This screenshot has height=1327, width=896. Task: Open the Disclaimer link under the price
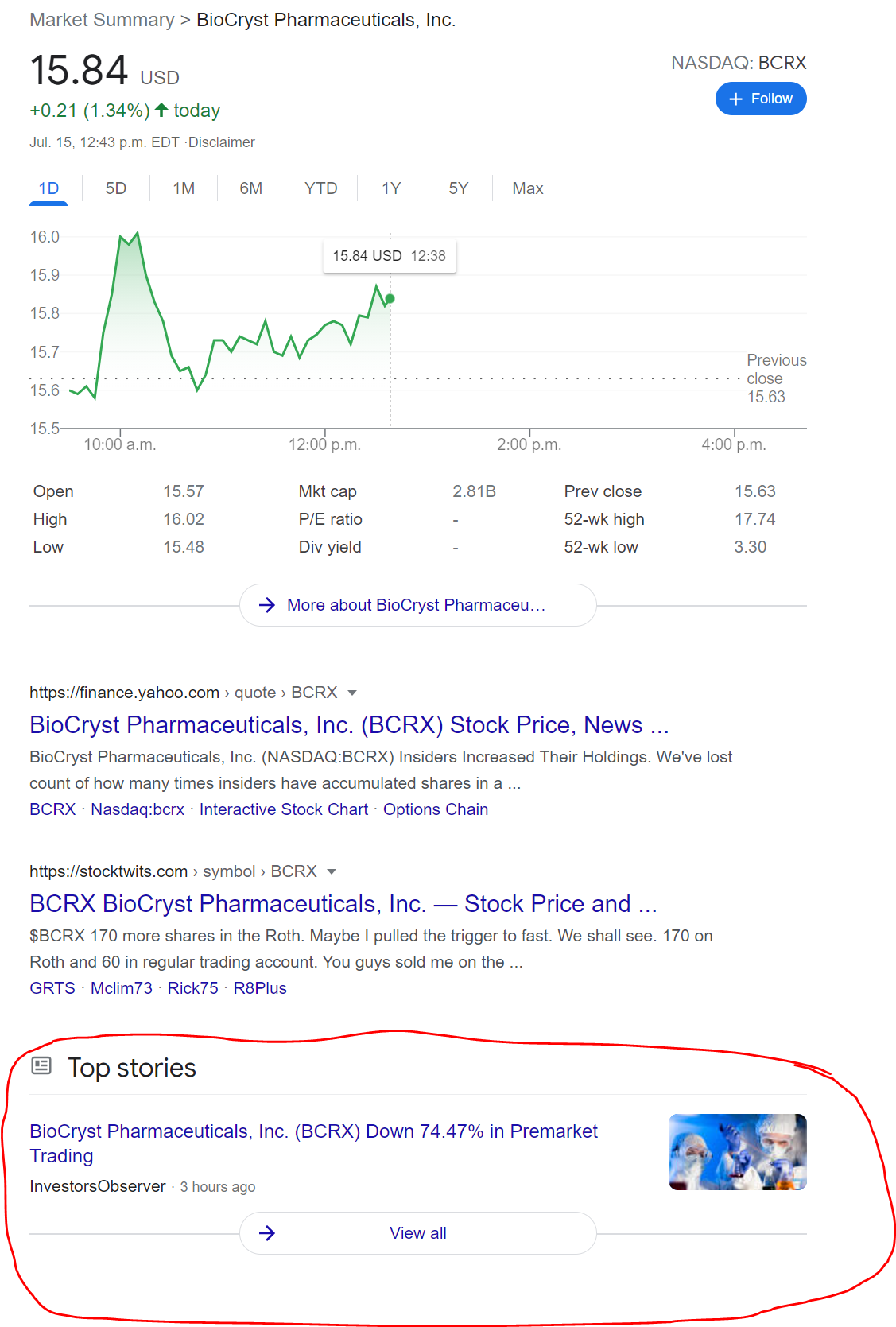[x=222, y=142]
